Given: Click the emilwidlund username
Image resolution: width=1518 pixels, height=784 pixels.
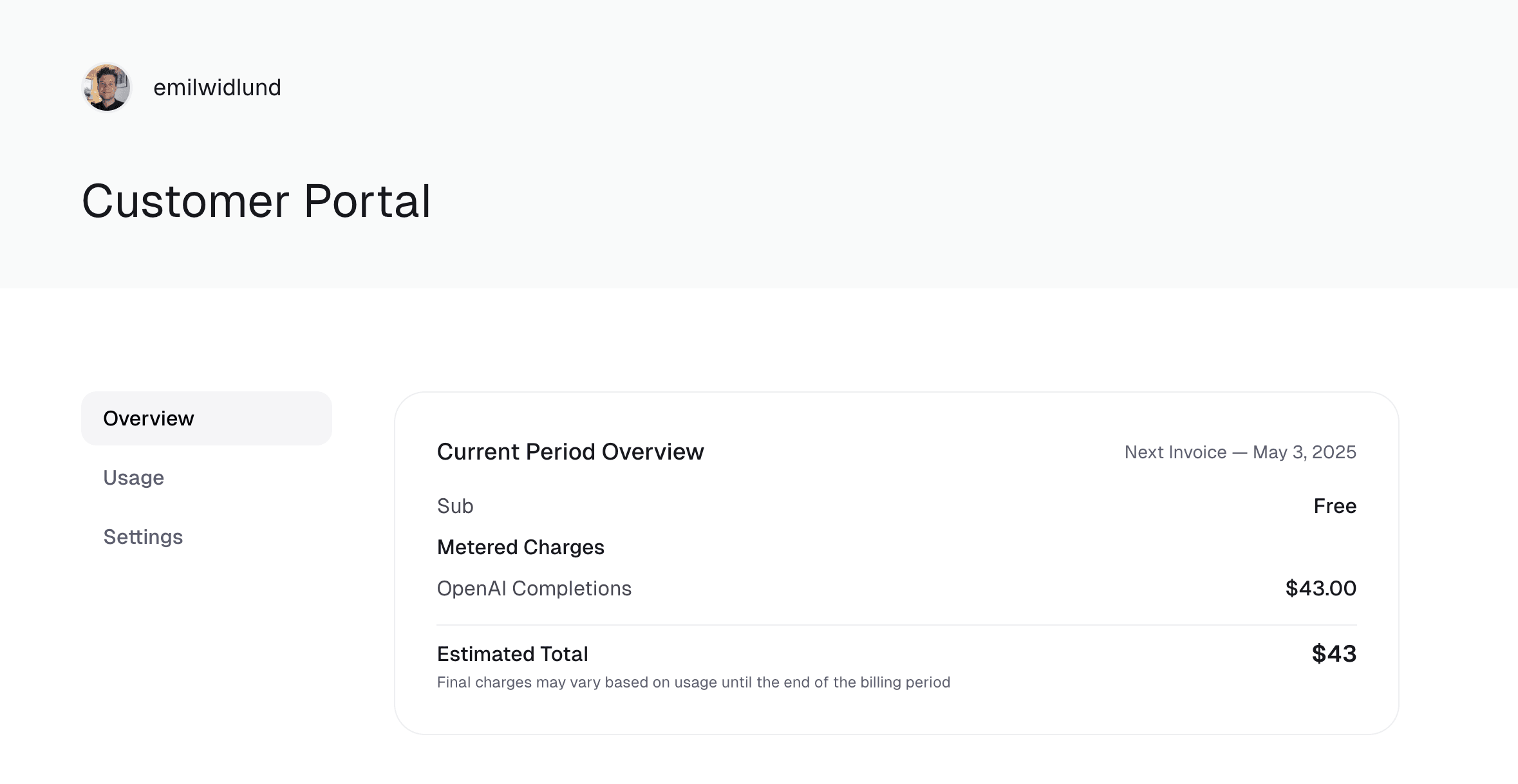Looking at the screenshot, I should point(217,88).
